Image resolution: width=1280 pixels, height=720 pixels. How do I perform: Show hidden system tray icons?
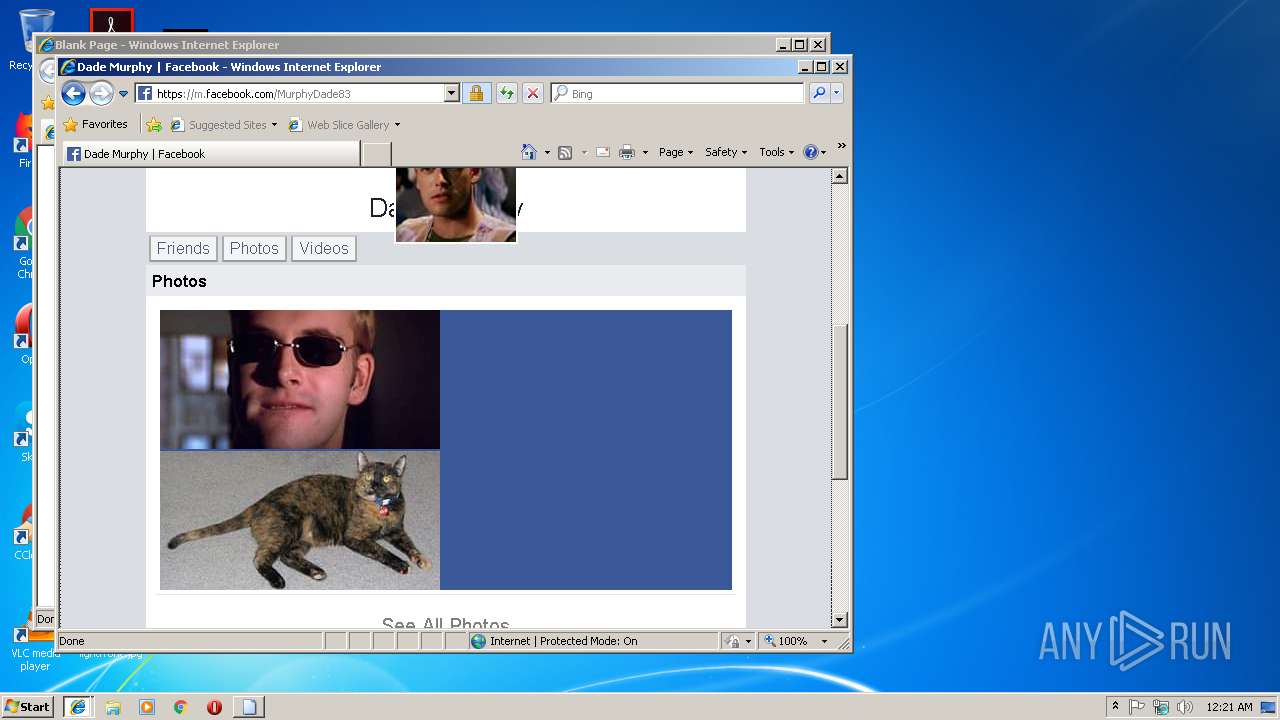(1115, 707)
